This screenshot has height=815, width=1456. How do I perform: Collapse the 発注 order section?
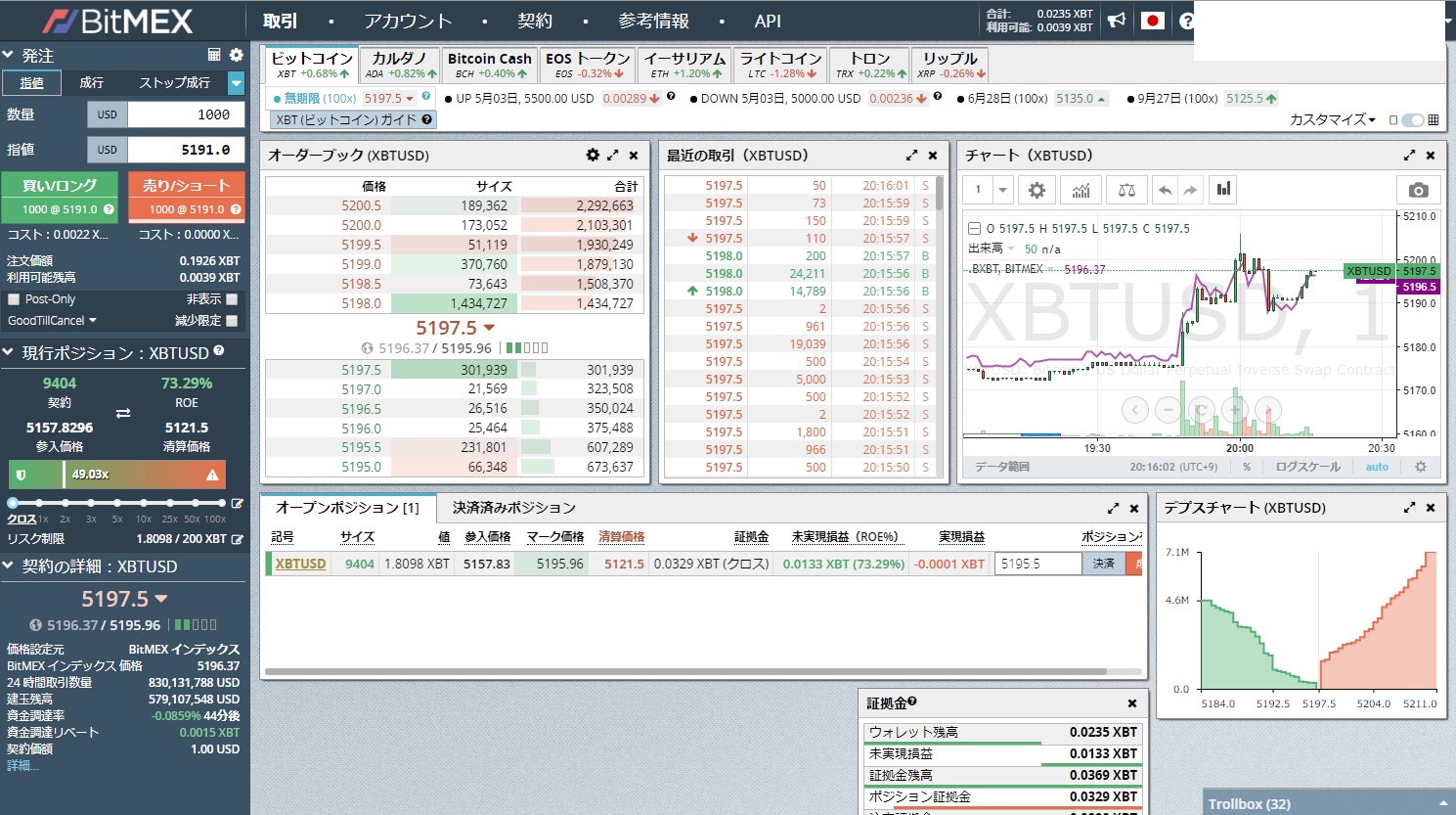[x=8, y=55]
